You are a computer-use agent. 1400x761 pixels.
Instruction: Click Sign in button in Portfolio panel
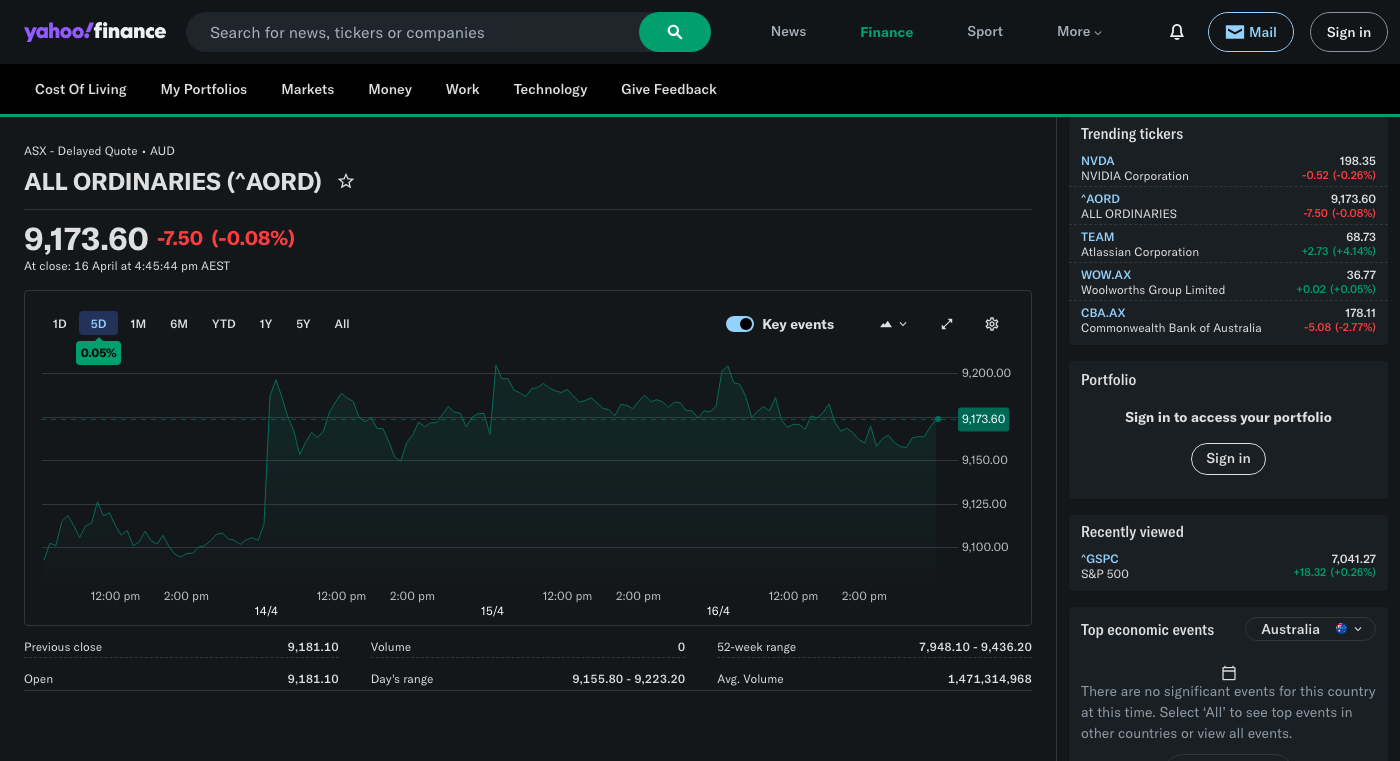point(1228,458)
